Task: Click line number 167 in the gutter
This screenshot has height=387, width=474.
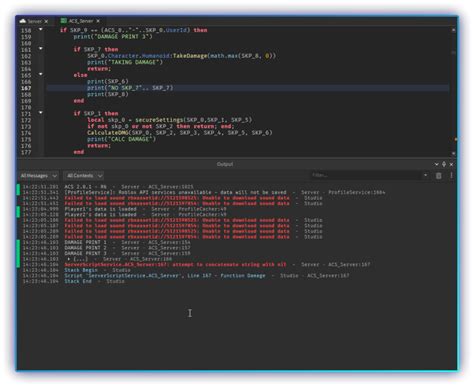Action: point(26,88)
